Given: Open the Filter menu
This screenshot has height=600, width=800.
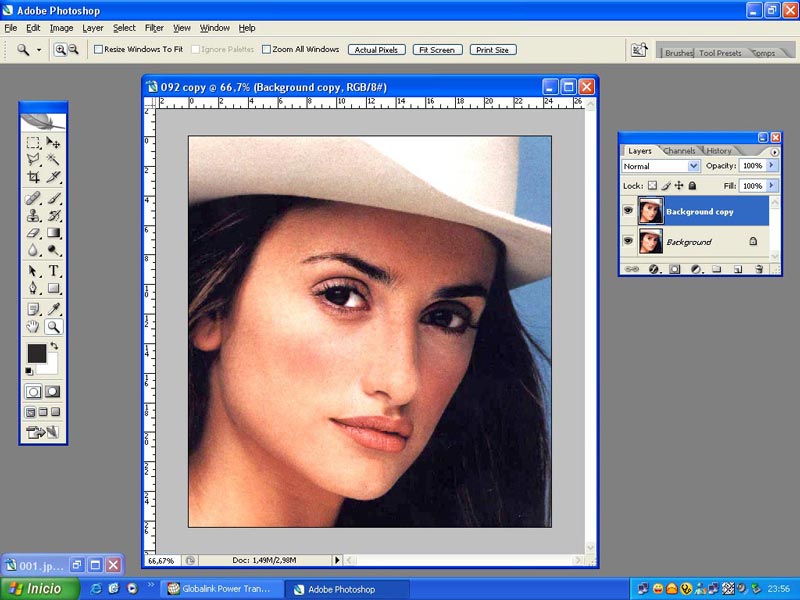Looking at the screenshot, I should coord(154,28).
